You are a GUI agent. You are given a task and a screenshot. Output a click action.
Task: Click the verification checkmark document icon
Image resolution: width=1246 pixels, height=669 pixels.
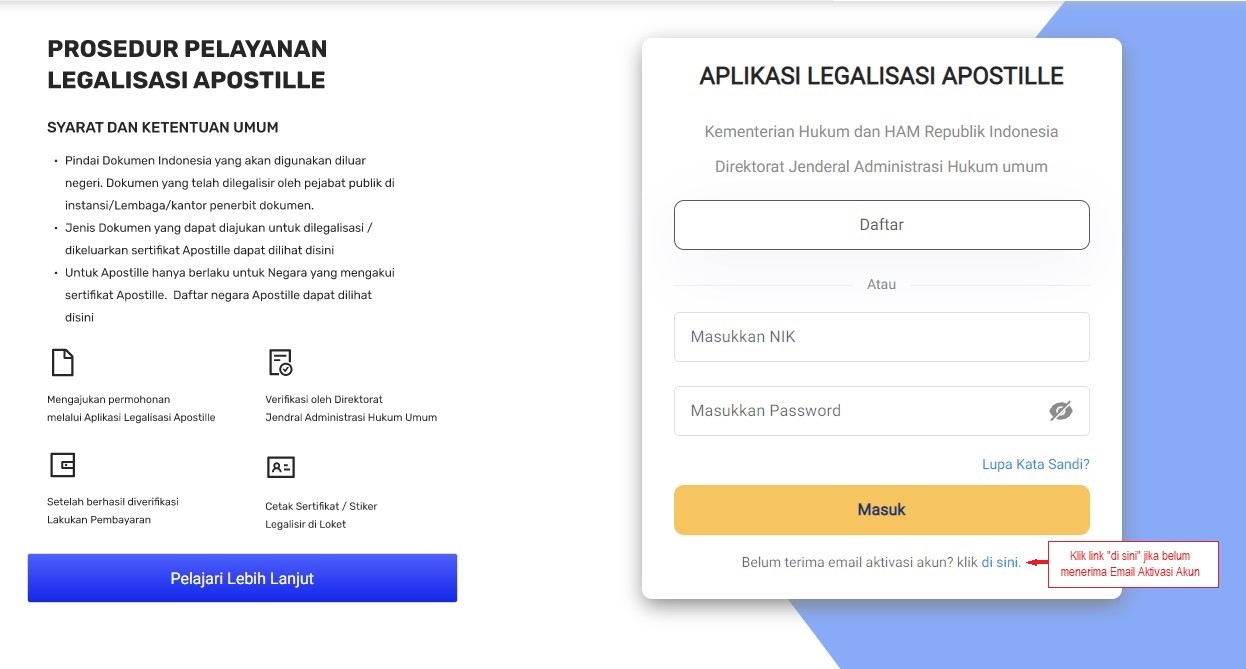coord(280,362)
